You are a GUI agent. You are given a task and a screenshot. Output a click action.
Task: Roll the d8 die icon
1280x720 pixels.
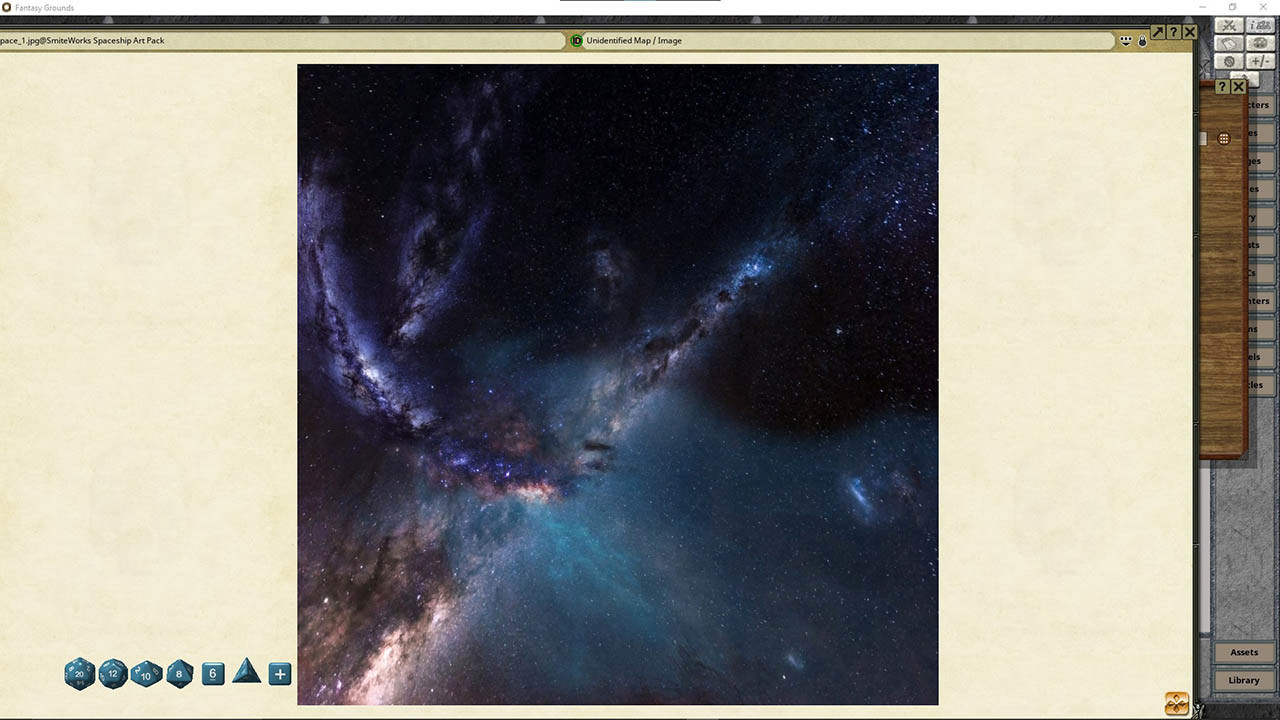(x=180, y=674)
